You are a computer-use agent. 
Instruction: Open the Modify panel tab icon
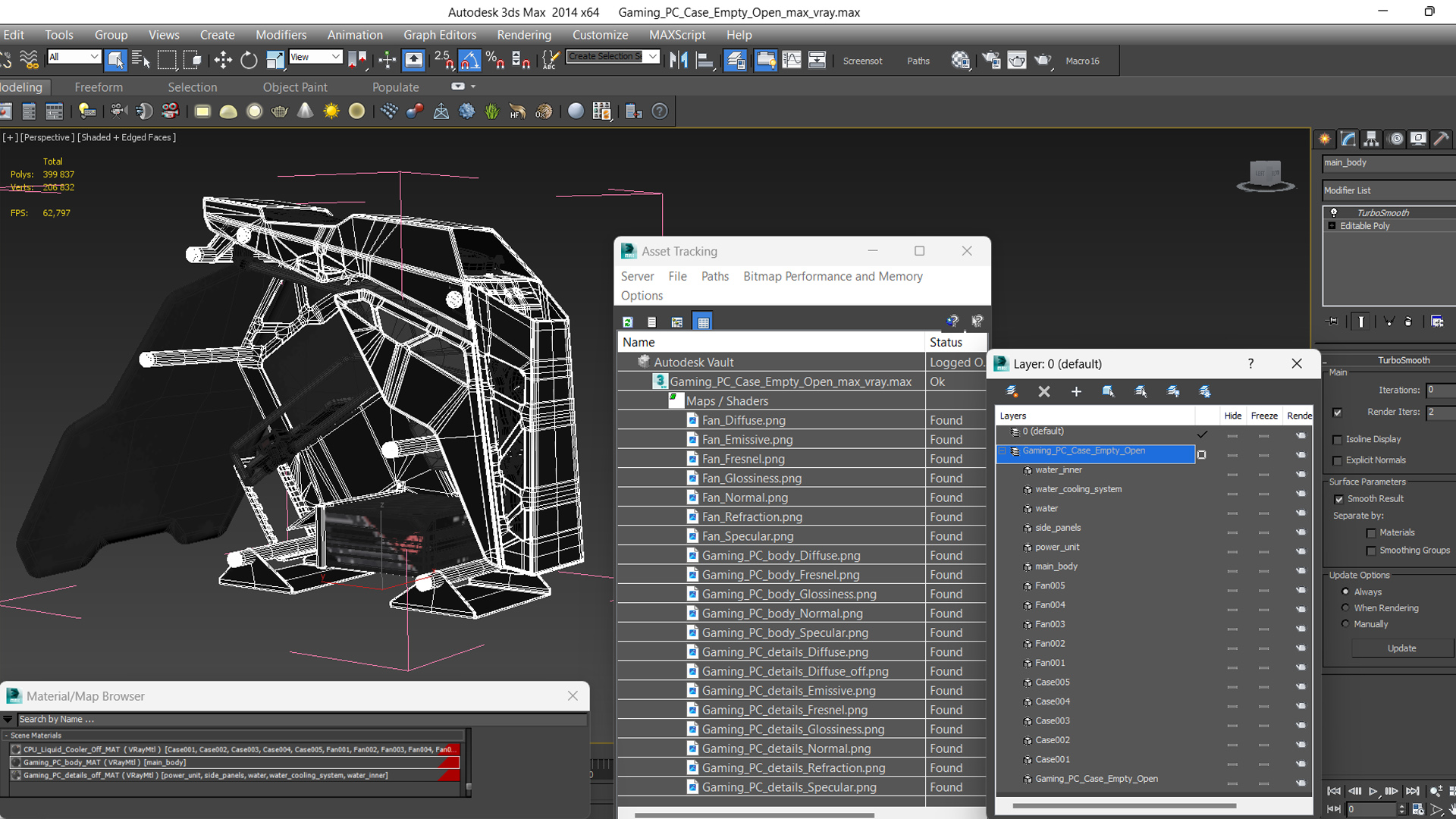point(1348,139)
